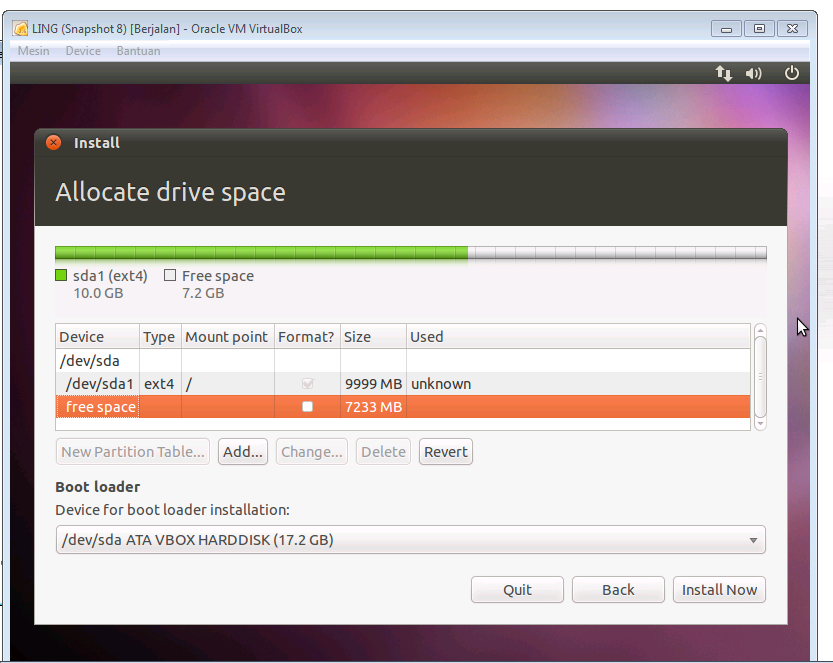The image size is (833, 663).
Task: Click New Partition Table... button
Action: coord(133,452)
